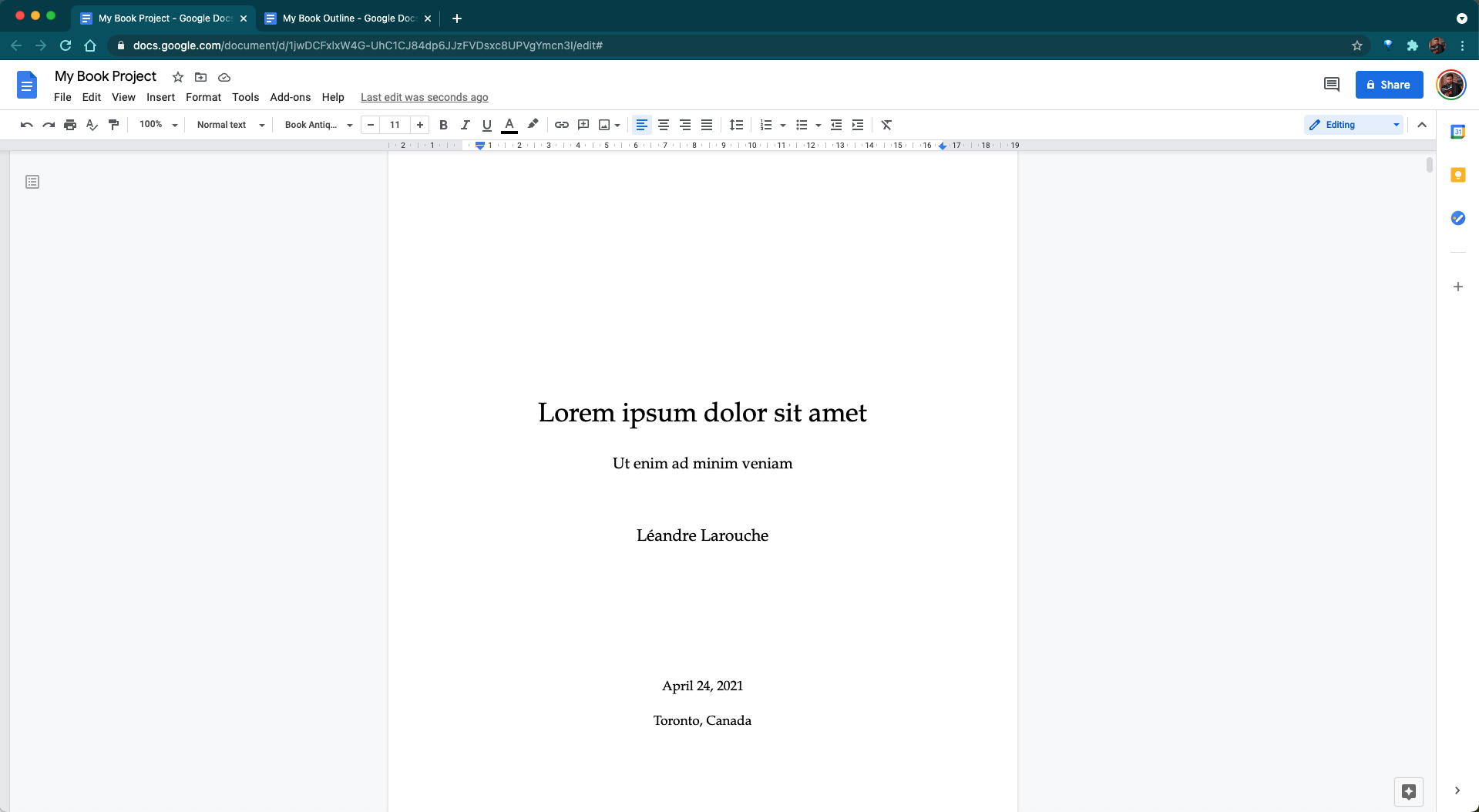Expand the bulleted list options arrow
The image size is (1479, 812).
point(818,125)
